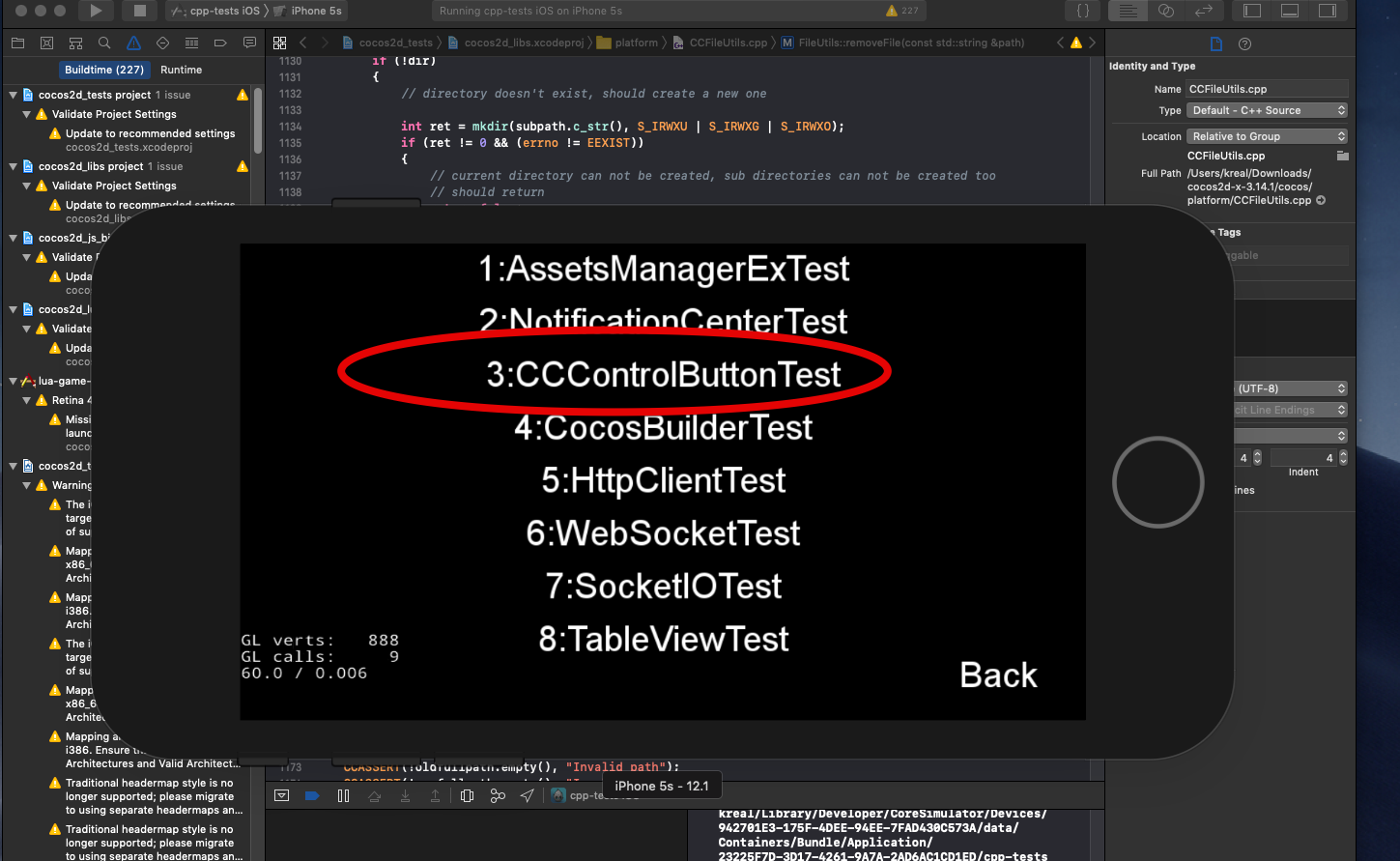Click the Name field containing CCFileUtils.cpp
This screenshot has width=1400, height=861.
point(1266,89)
